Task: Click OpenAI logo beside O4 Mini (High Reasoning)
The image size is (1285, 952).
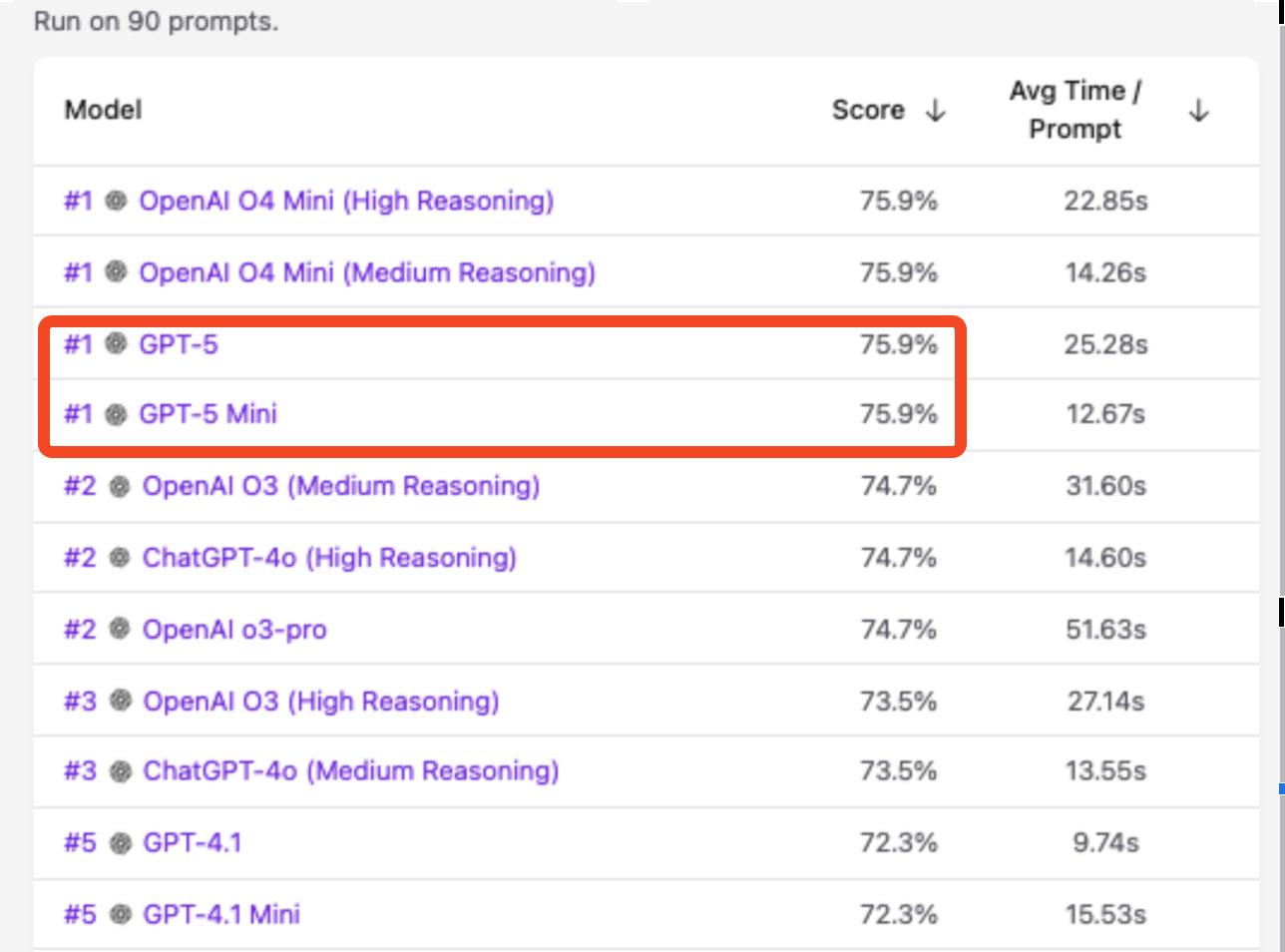Action: point(116,201)
